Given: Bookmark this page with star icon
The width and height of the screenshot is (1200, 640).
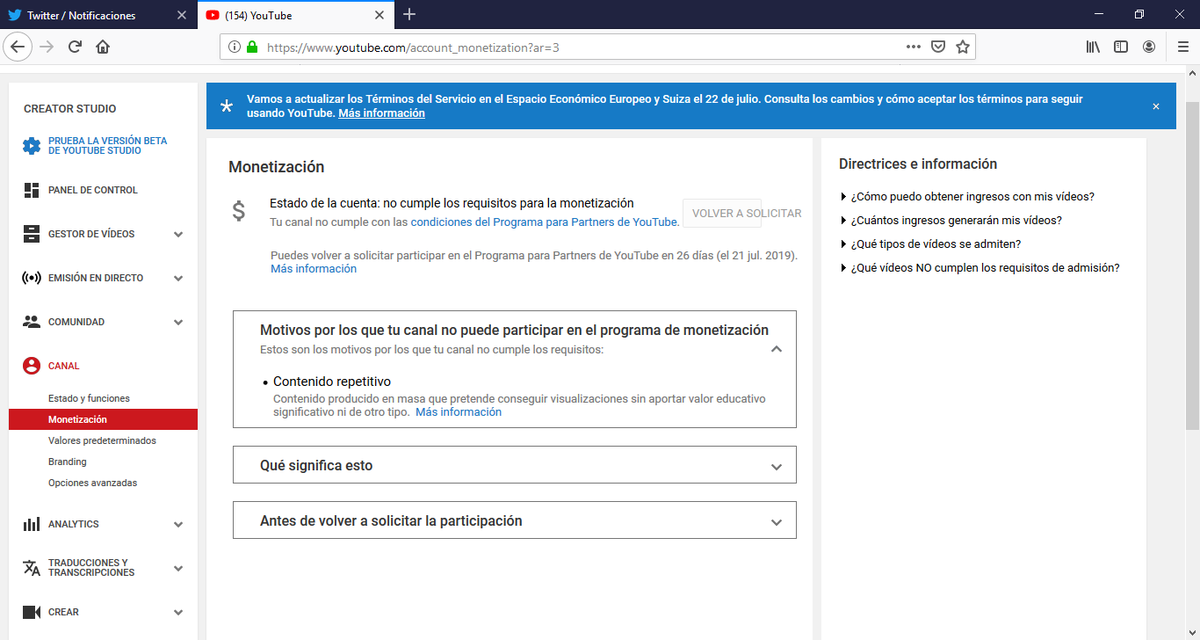Looking at the screenshot, I should [x=962, y=47].
